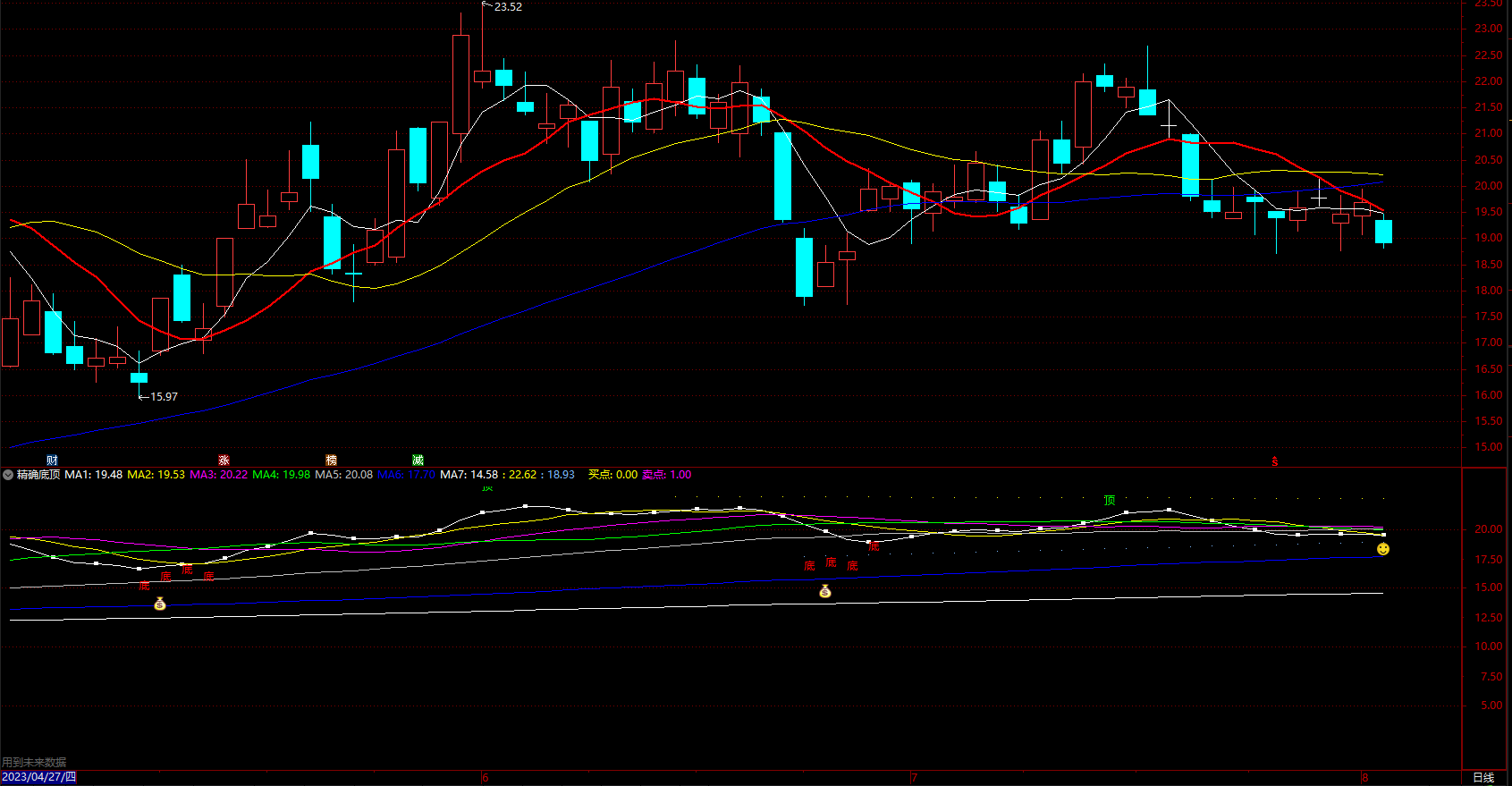Image resolution: width=1512 pixels, height=786 pixels.
Task: Select the MA7: 14.58 value
Action: click(469, 475)
